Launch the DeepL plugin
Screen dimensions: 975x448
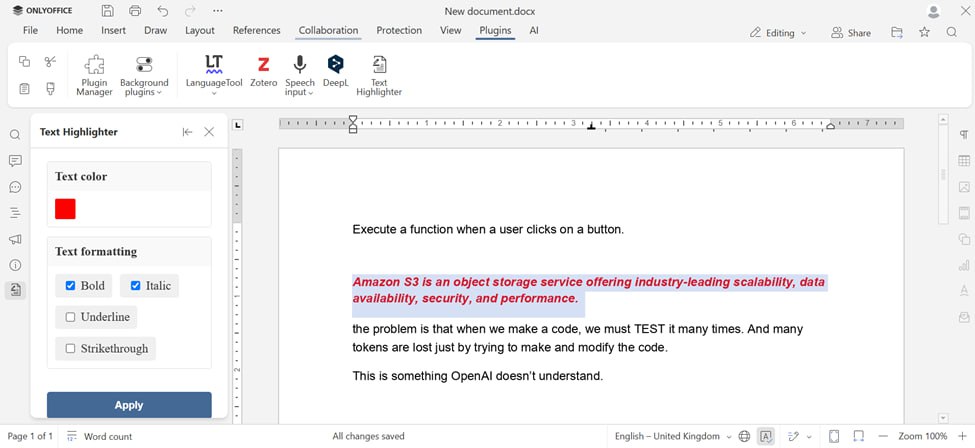pos(336,72)
